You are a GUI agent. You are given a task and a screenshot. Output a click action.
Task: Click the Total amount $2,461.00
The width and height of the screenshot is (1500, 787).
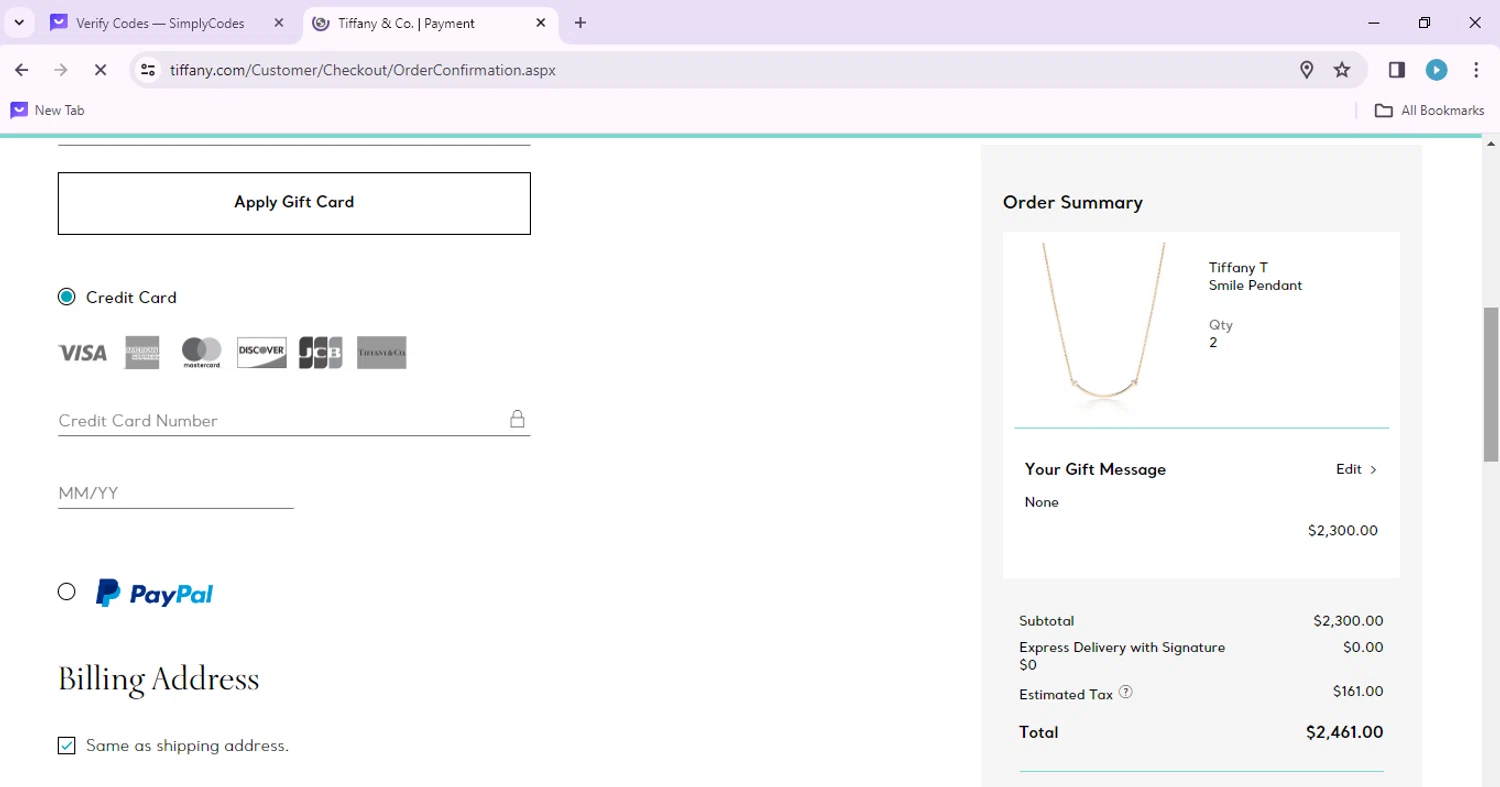click(x=1344, y=732)
